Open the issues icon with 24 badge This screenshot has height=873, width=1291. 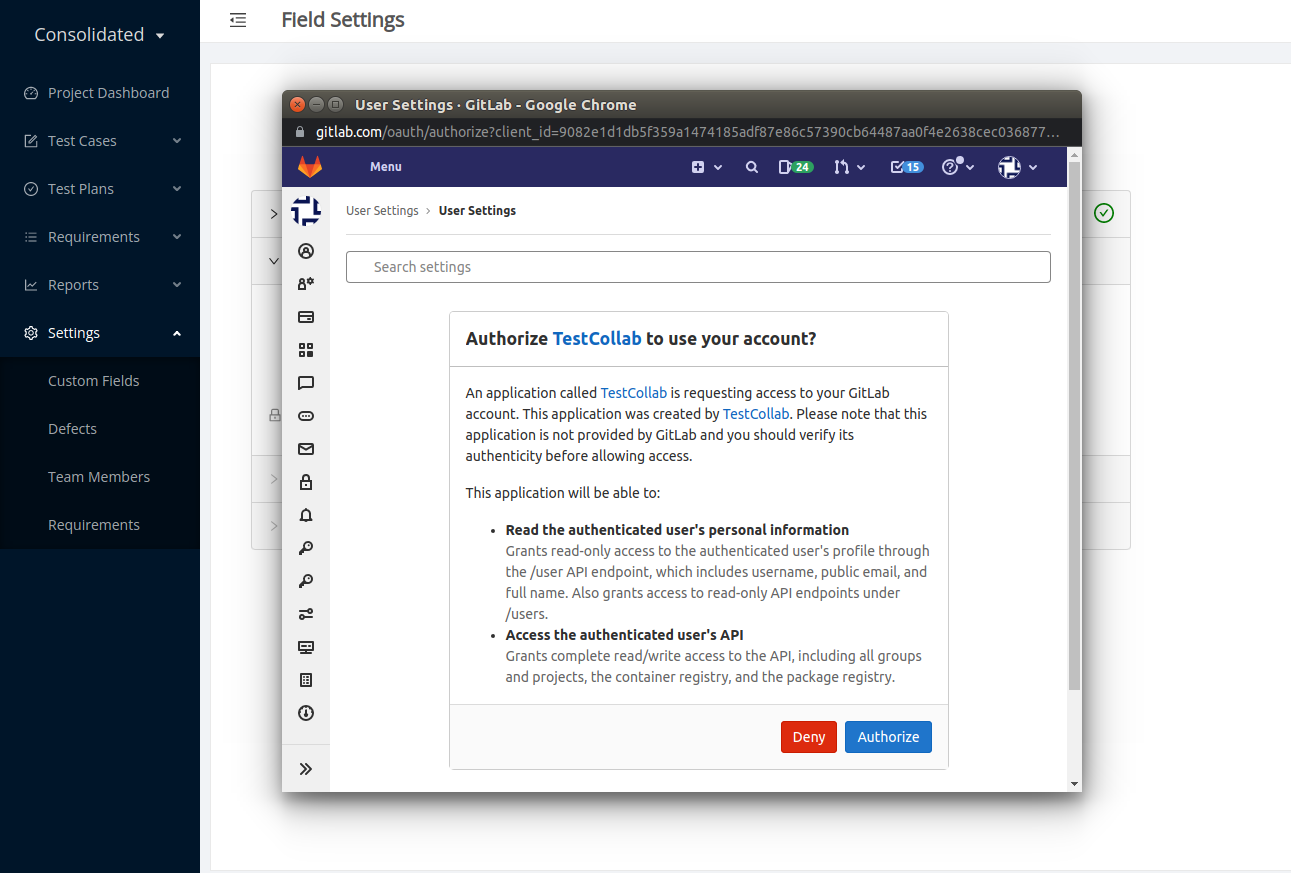click(x=795, y=167)
